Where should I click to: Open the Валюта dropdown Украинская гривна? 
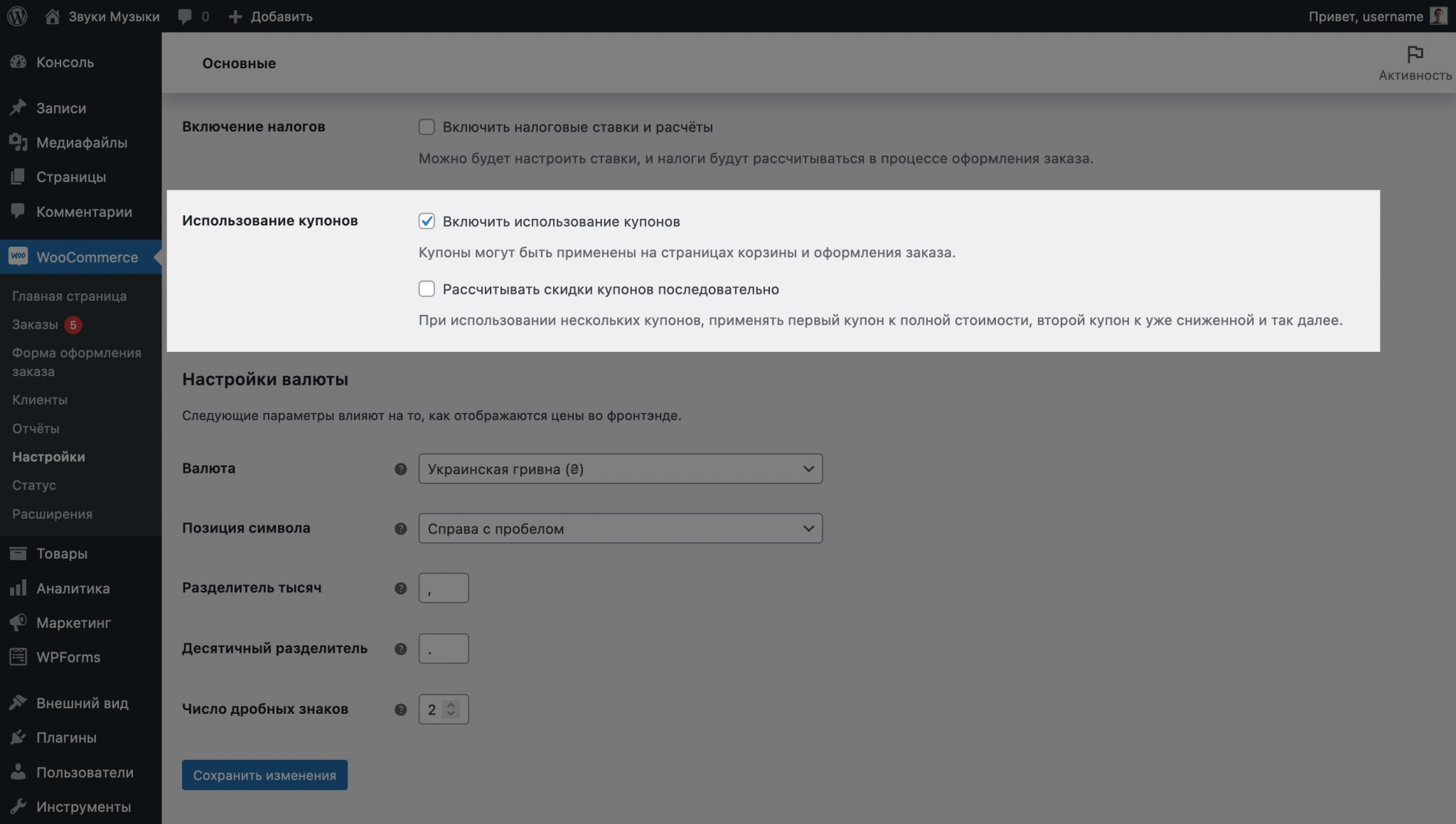(x=621, y=469)
